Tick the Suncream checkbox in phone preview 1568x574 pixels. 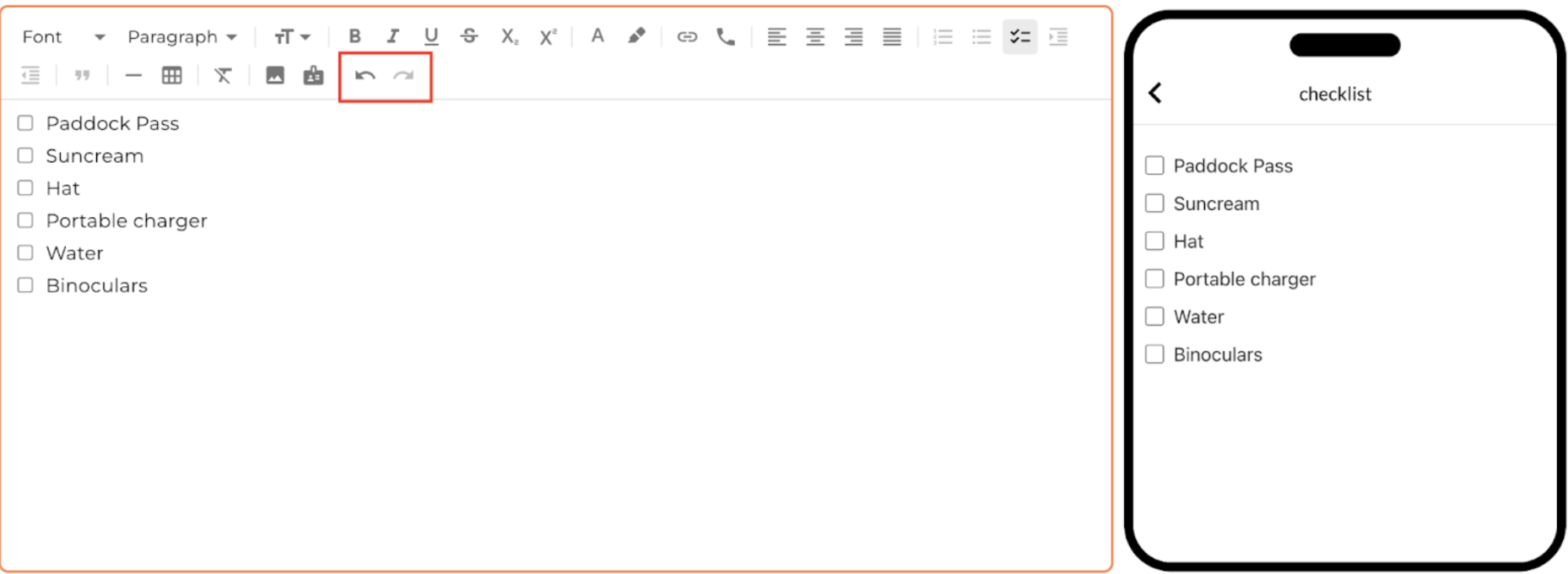pyautogui.click(x=1154, y=203)
